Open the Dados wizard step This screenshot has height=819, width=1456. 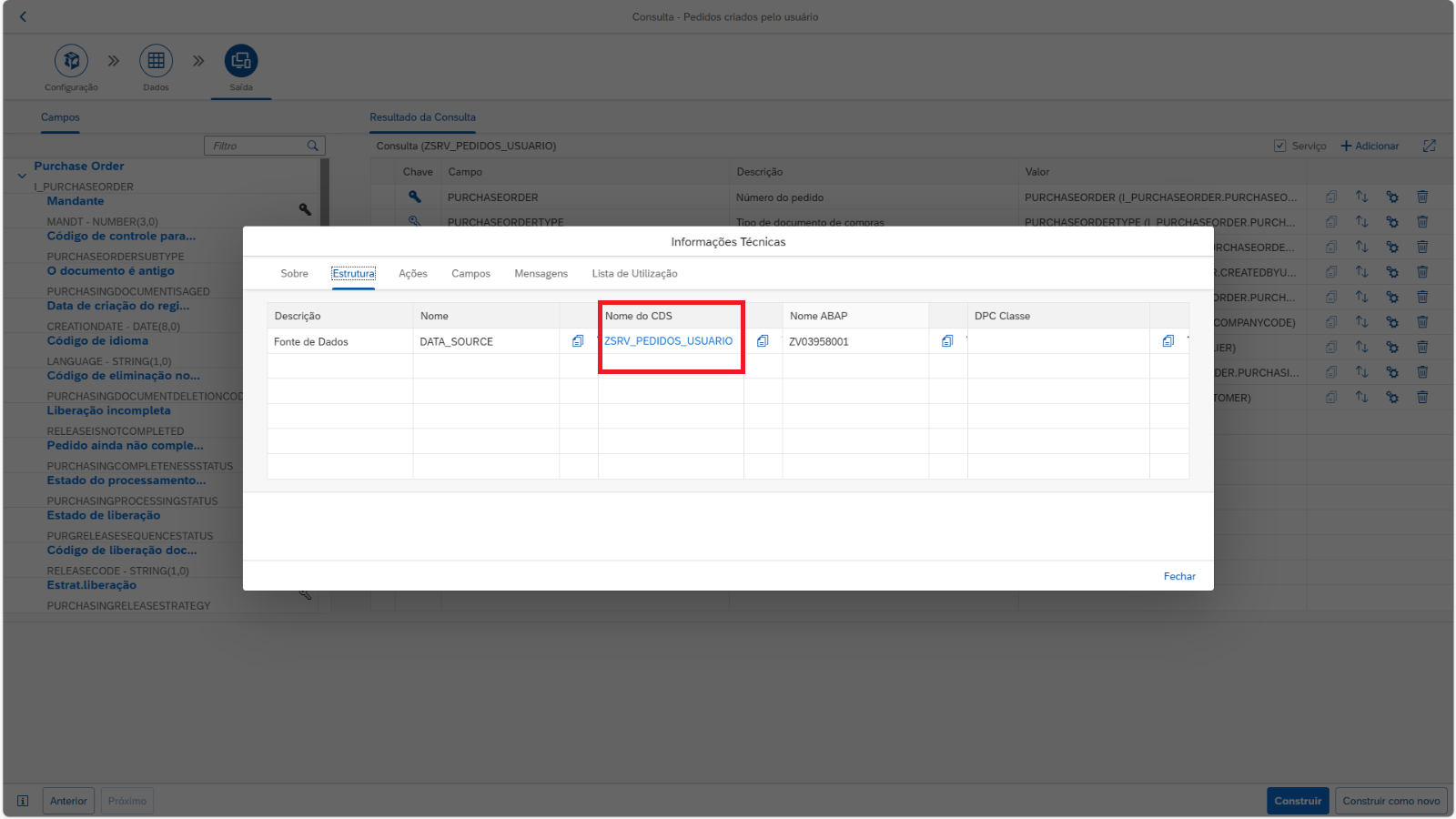(x=156, y=61)
